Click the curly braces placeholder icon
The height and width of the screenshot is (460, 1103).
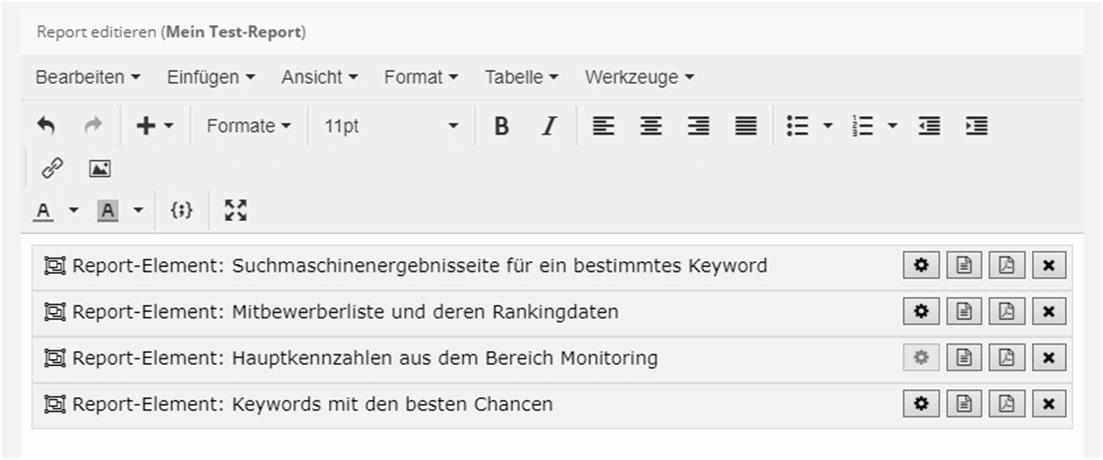[181, 210]
